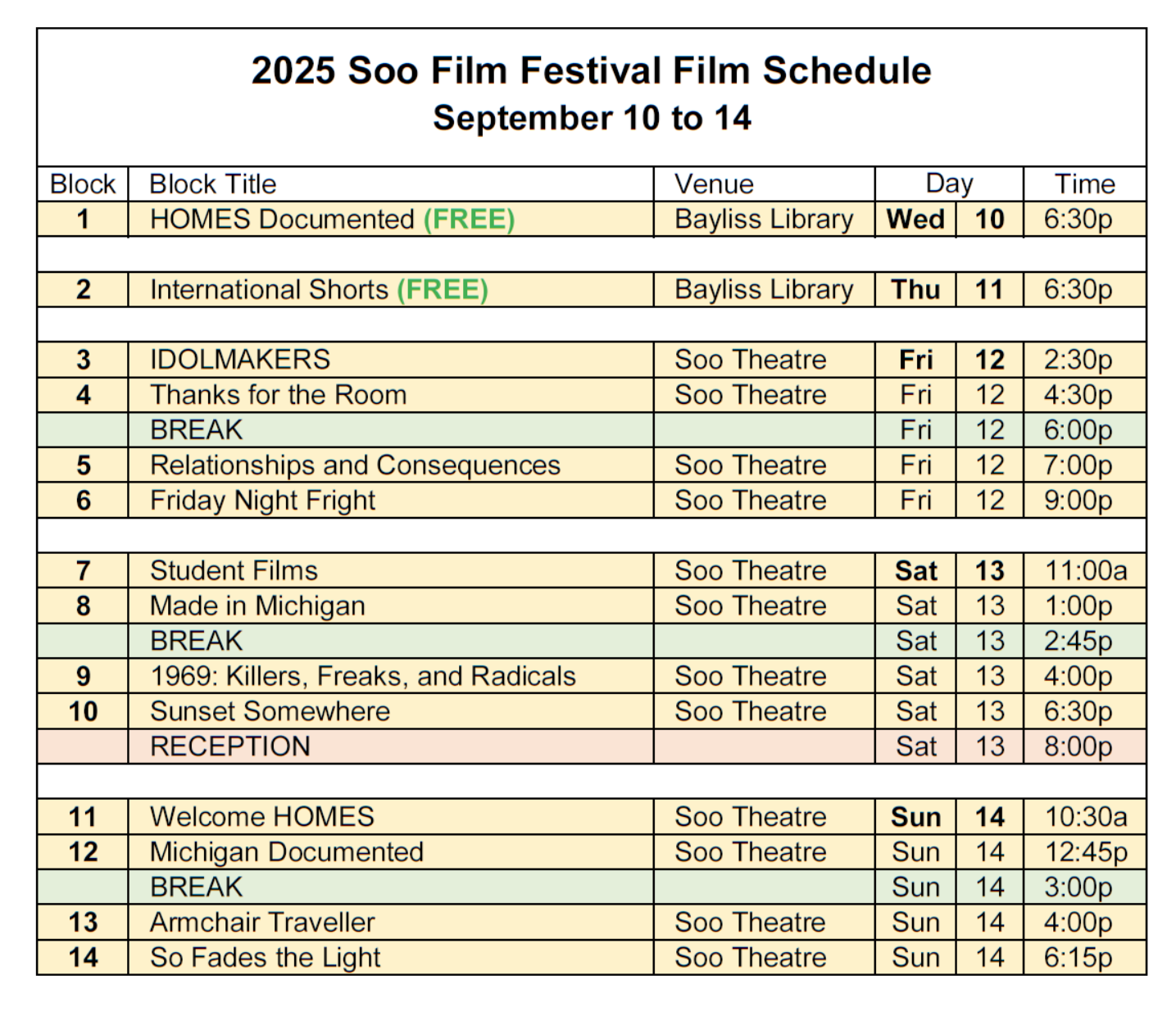This screenshot has width=1176, height=1012.
Task: Click the Thanks for the Room entry
Action: [278, 395]
